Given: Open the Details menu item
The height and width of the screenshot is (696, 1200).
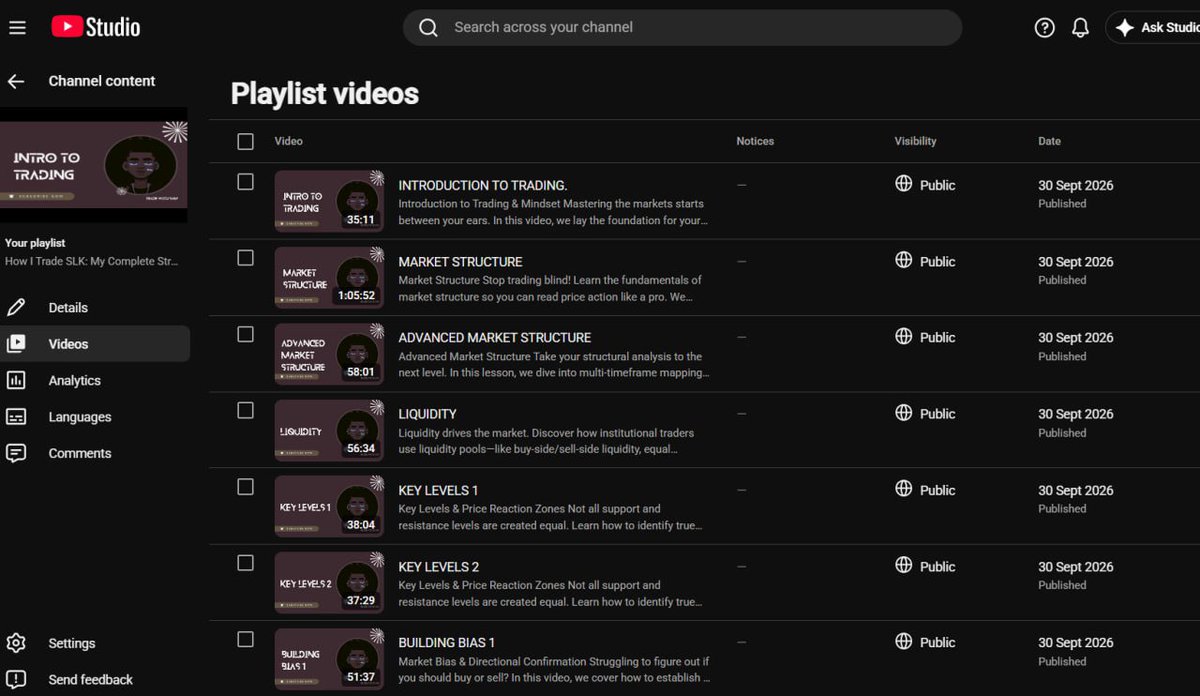Looking at the screenshot, I should 95,307.
